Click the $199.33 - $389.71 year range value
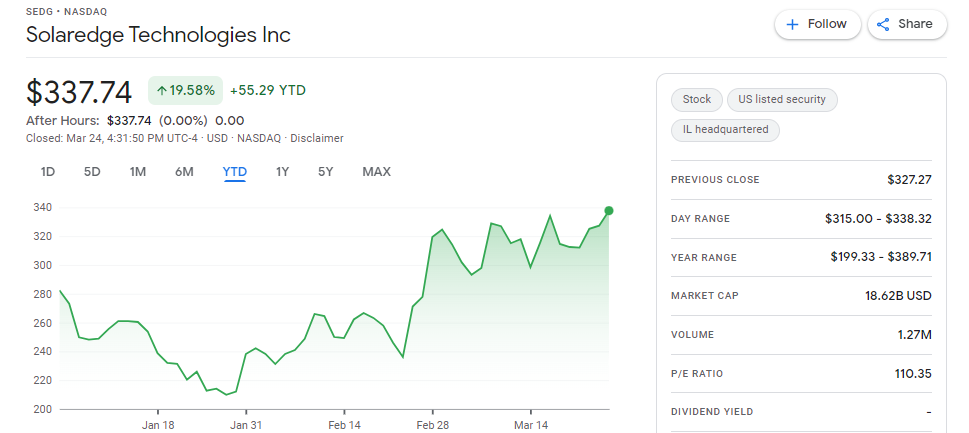Screen dimensions: 969x433 tap(881, 257)
